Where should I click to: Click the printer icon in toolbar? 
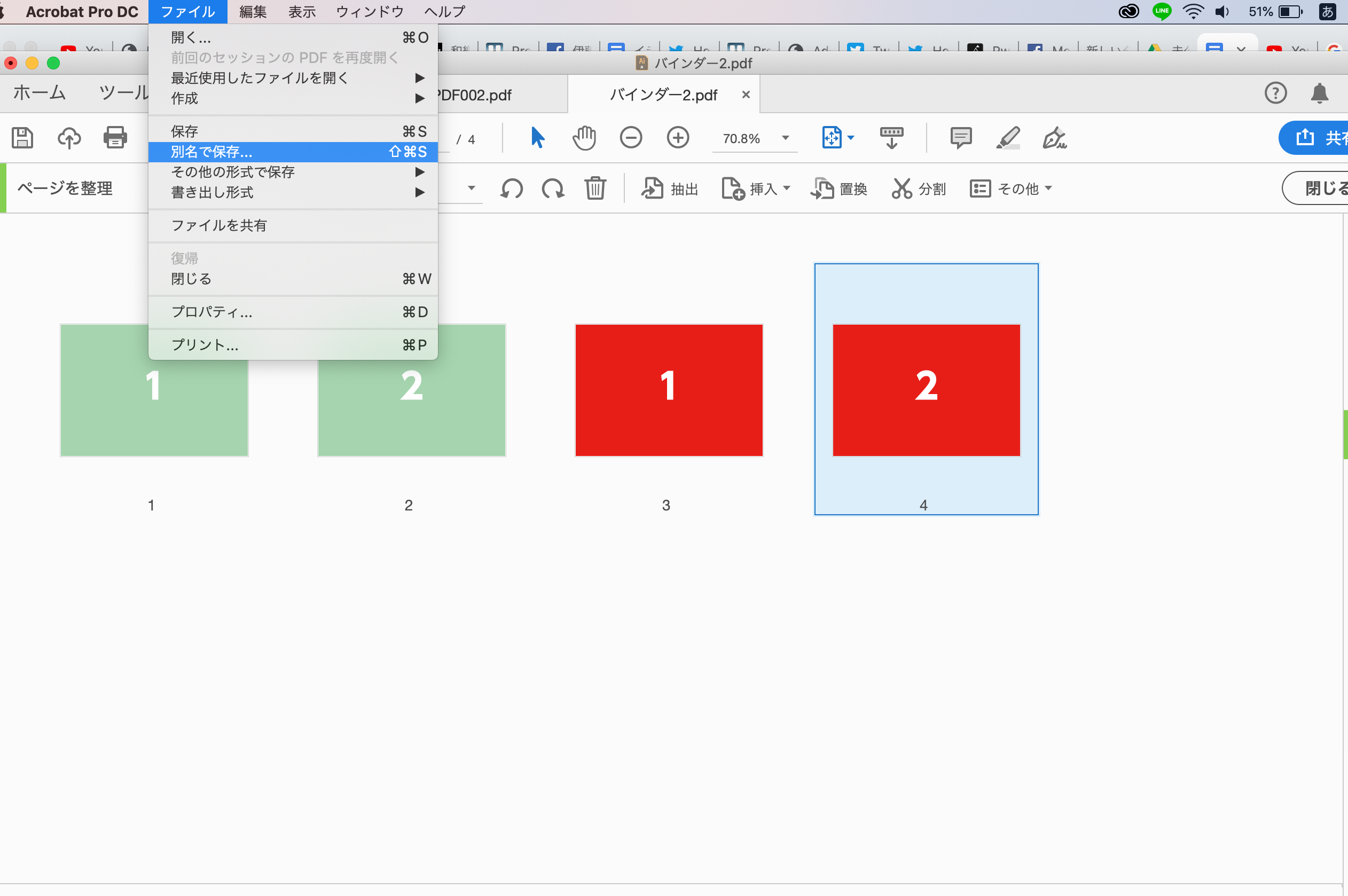[x=115, y=138]
